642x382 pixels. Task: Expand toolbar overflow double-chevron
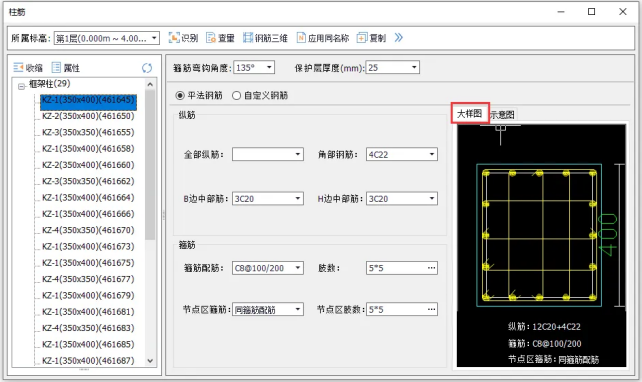[x=398, y=38]
